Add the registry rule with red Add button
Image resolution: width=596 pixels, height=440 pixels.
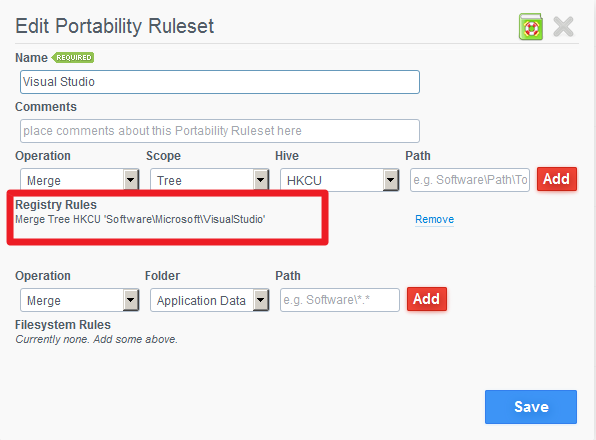pyautogui.click(x=557, y=179)
